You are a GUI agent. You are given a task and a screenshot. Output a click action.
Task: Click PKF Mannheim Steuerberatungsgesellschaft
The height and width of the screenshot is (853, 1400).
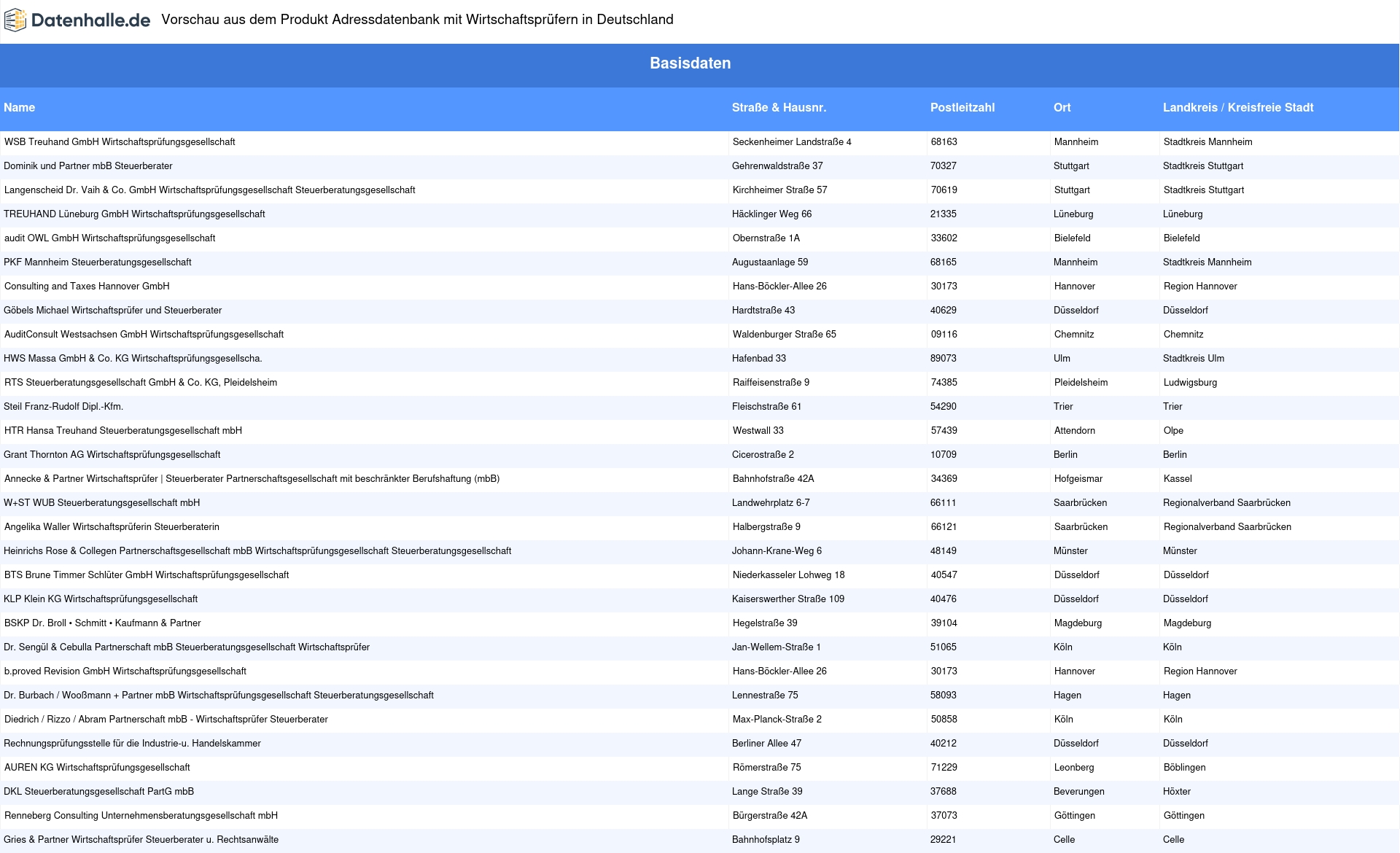click(x=98, y=262)
